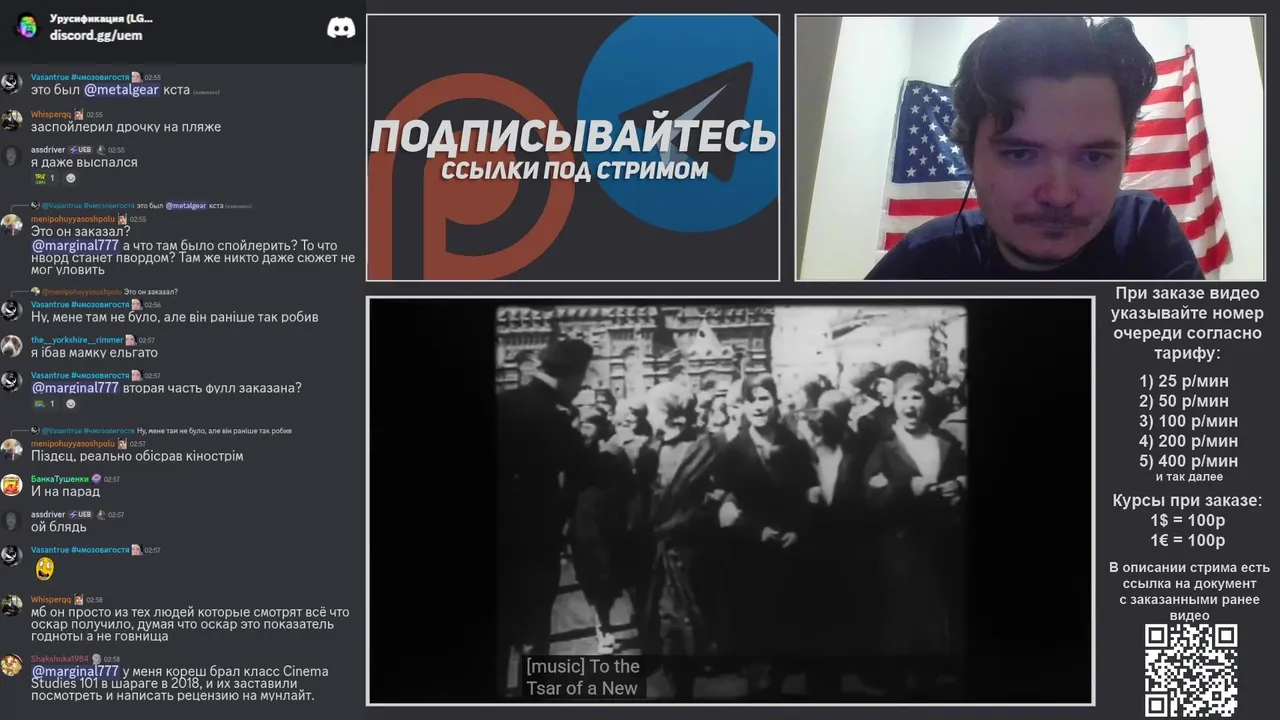Click the streamer's webcam feed
The width and height of the screenshot is (1280, 720).
pos(1029,147)
